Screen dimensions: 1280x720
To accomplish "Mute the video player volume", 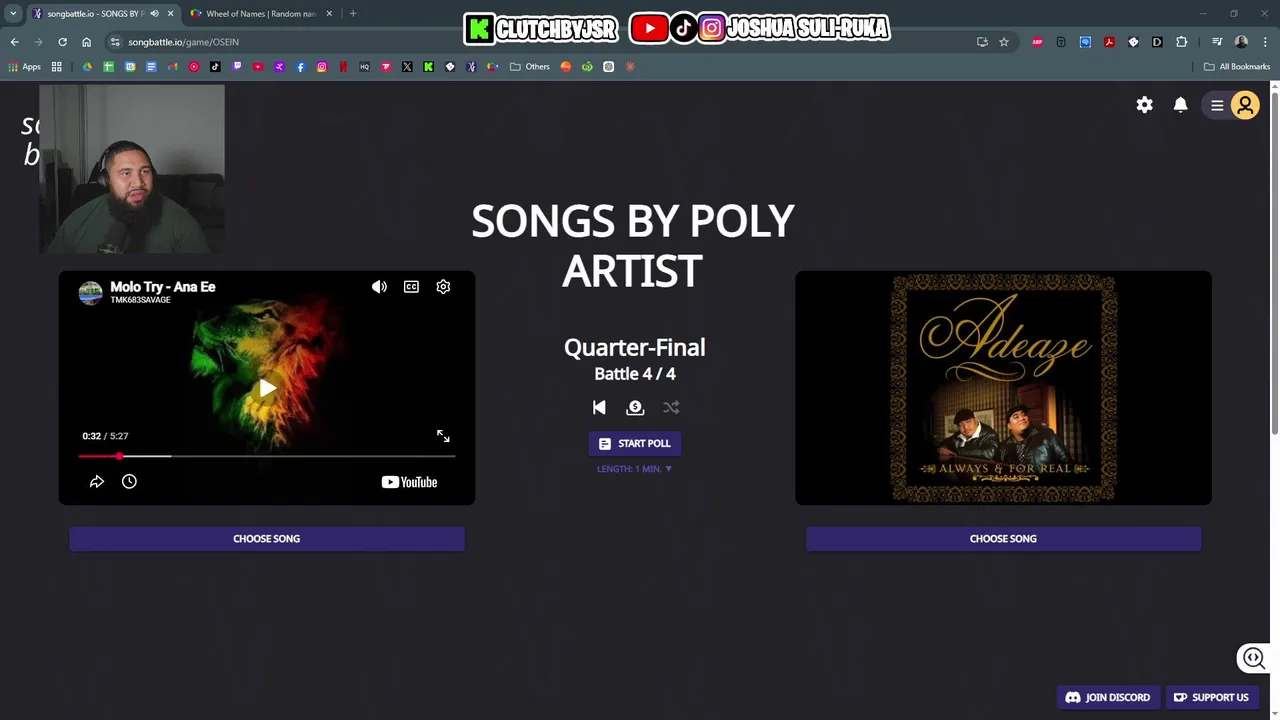I will click(379, 287).
